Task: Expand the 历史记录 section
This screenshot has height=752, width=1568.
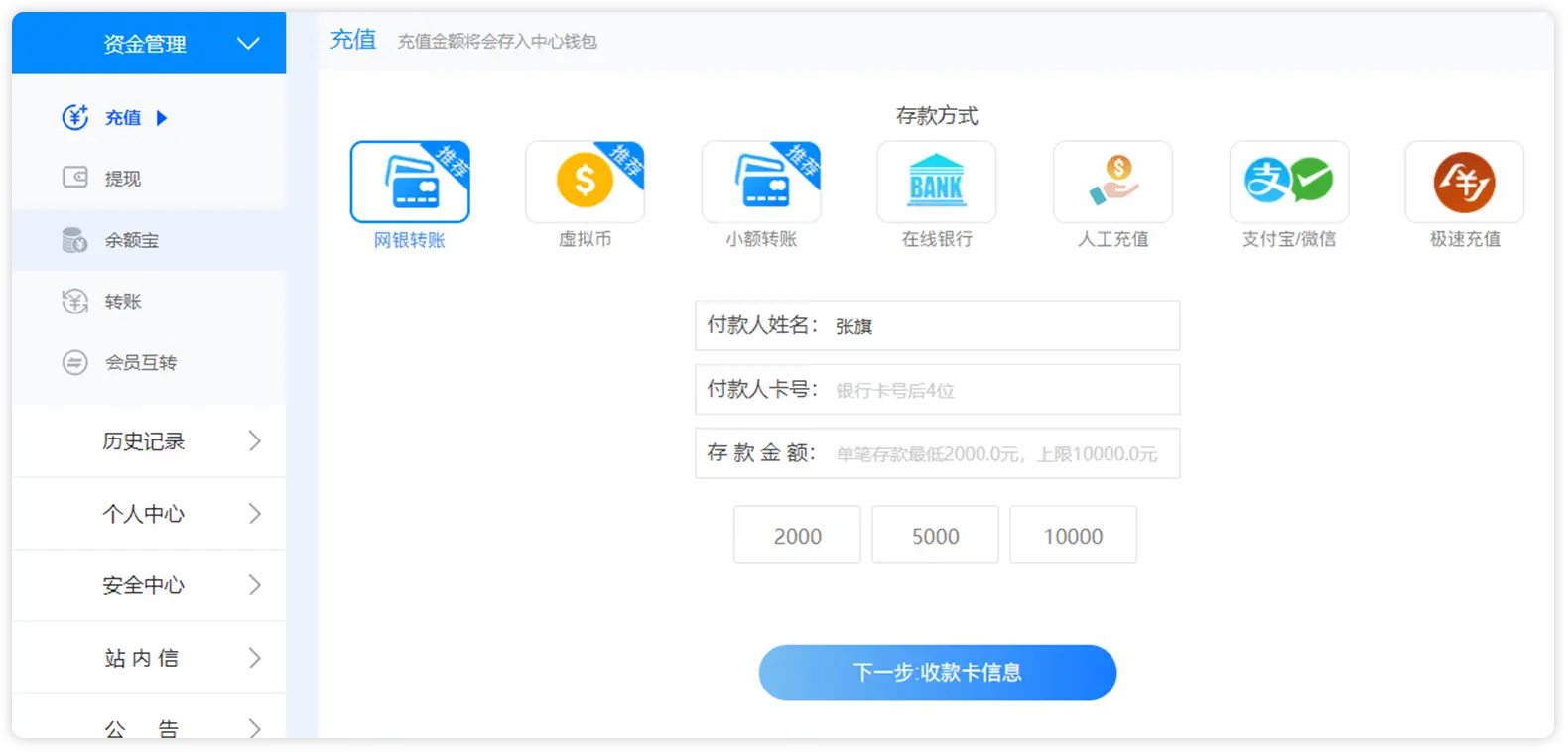Action: 149,441
